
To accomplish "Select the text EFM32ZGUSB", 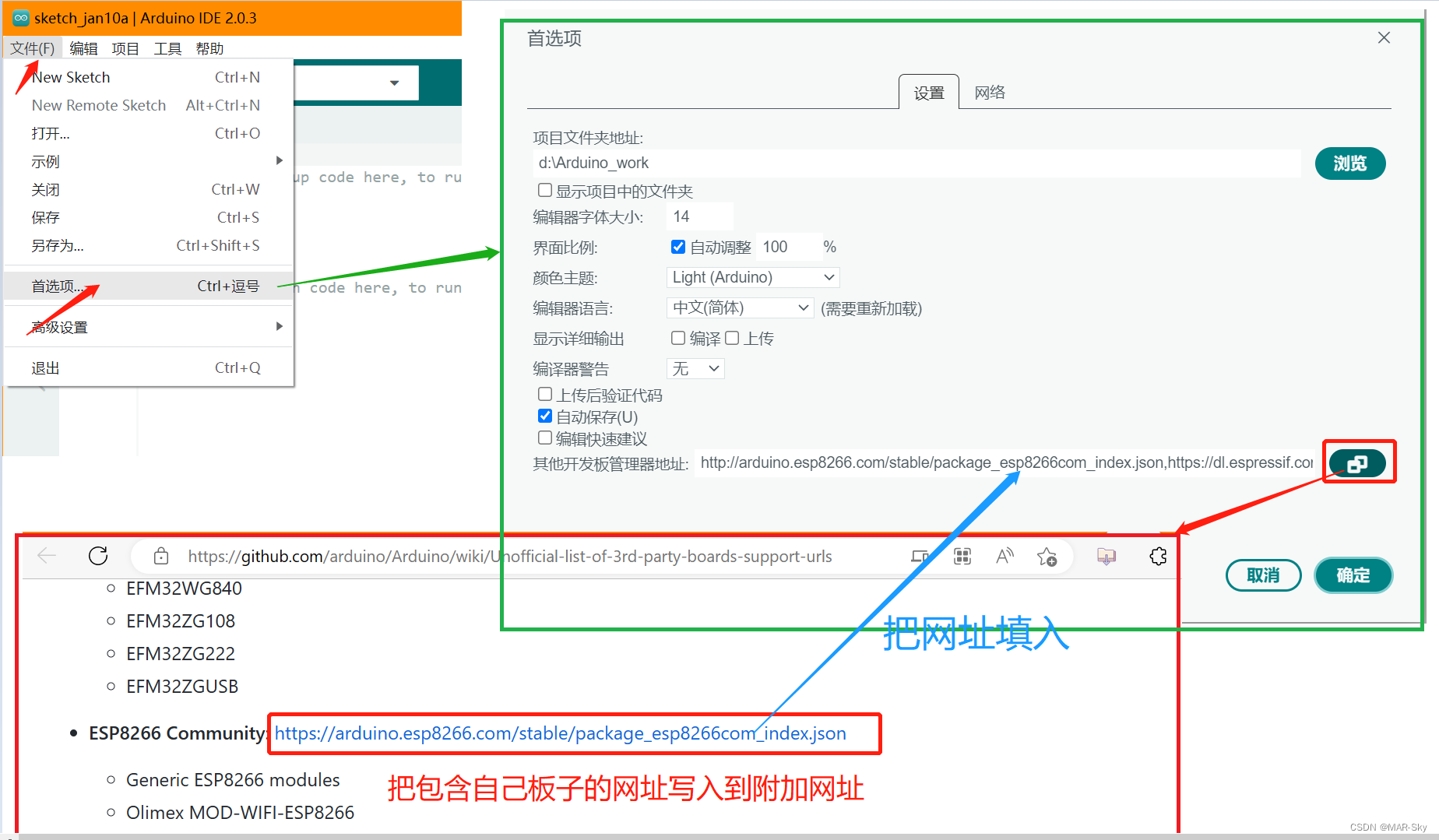I will (x=182, y=687).
